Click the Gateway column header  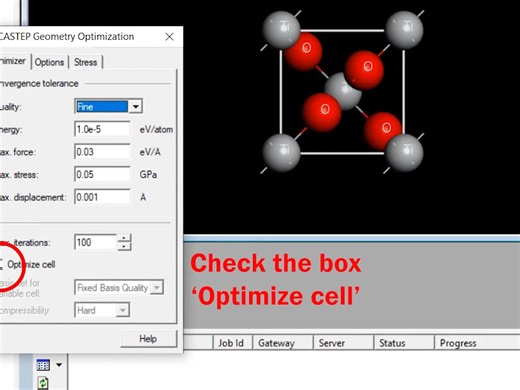(x=283, y=343)
